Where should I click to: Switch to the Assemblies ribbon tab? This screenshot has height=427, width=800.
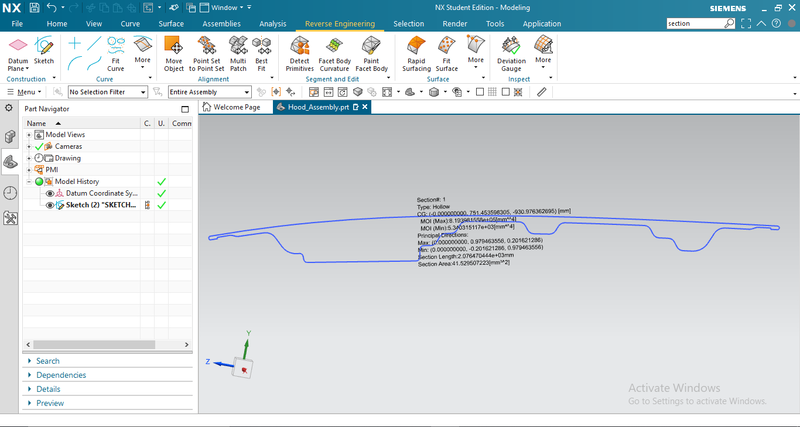pyautogui.click(x=221, y=23)
